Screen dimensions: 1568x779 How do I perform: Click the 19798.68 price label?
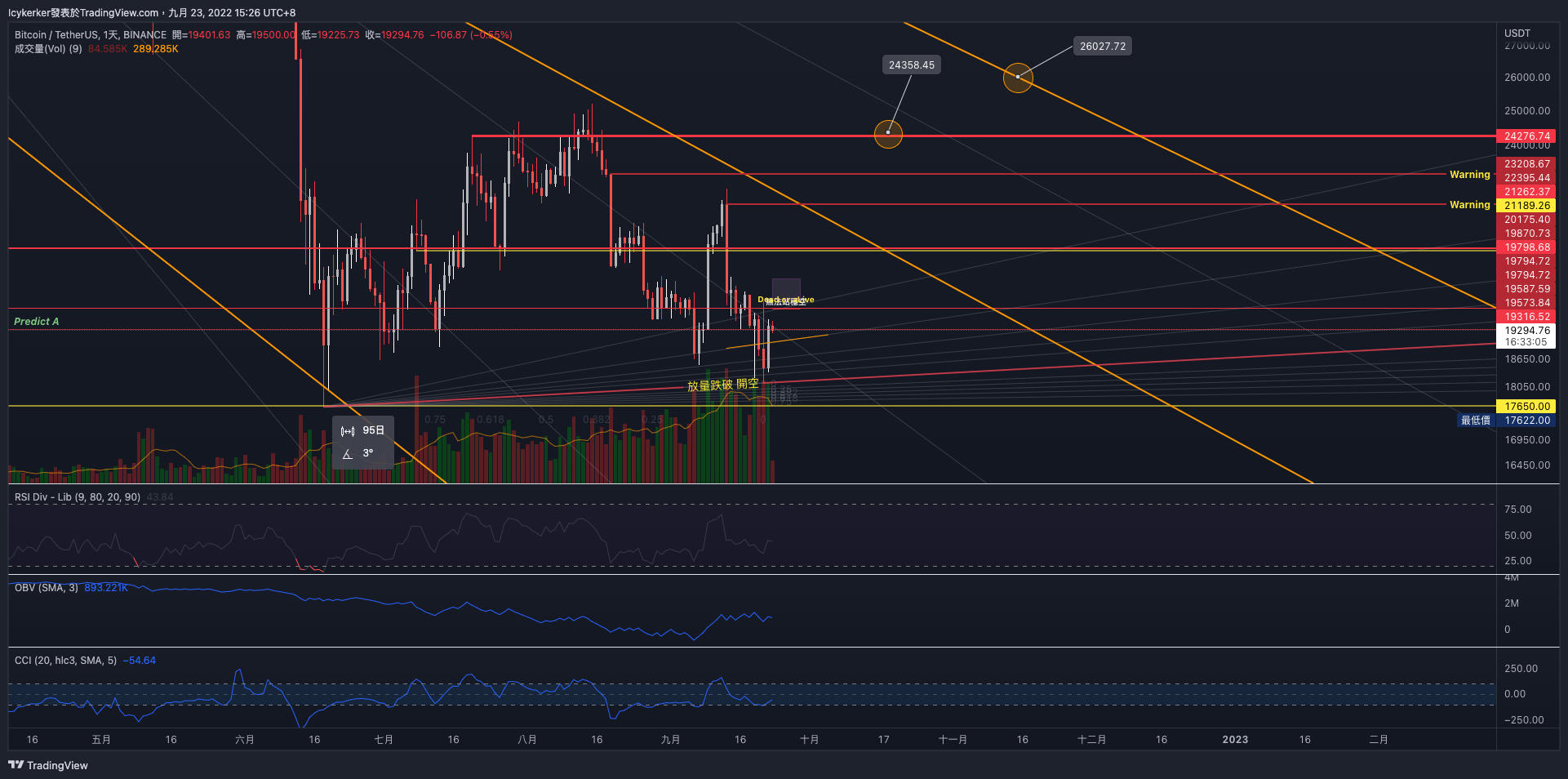pyautogui.click(x=1526, y=247)
